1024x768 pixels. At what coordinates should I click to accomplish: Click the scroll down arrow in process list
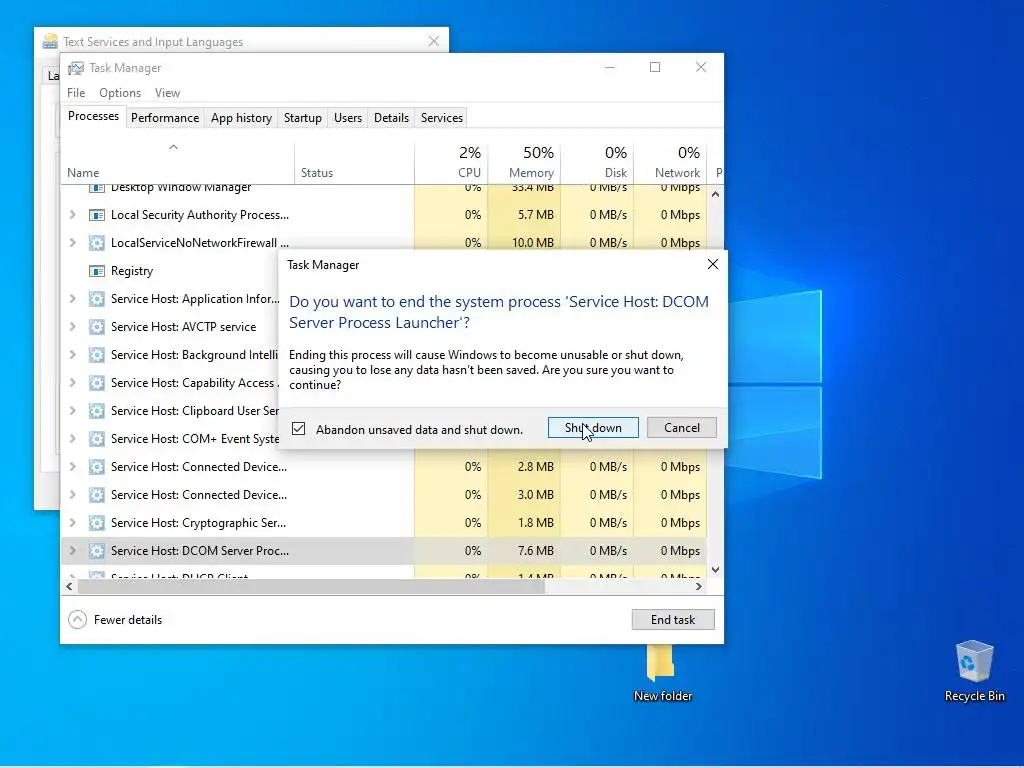(716, 569)
